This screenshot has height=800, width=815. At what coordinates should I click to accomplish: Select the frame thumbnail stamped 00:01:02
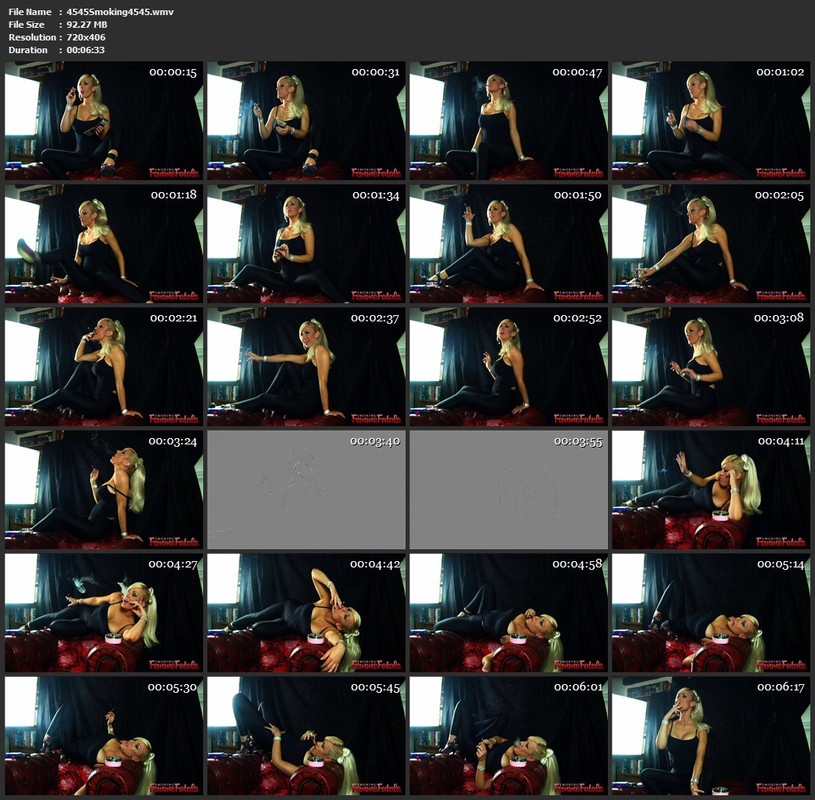[x=711, y=121]
